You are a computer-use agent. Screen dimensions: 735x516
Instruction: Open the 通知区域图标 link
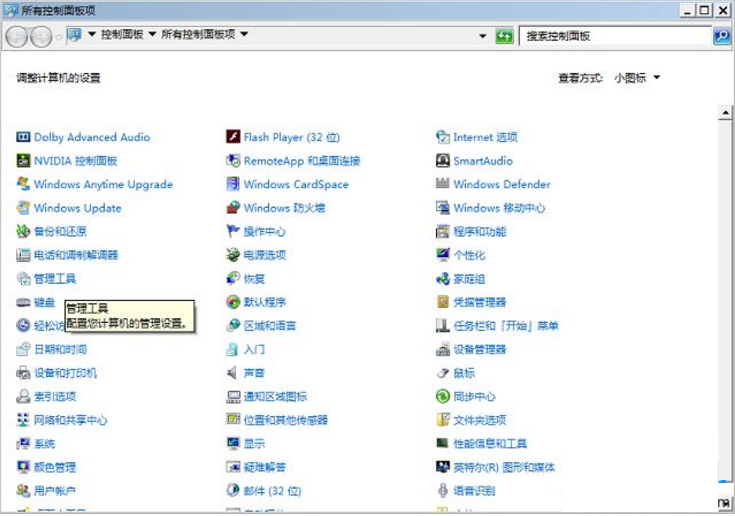coord(275,396)
